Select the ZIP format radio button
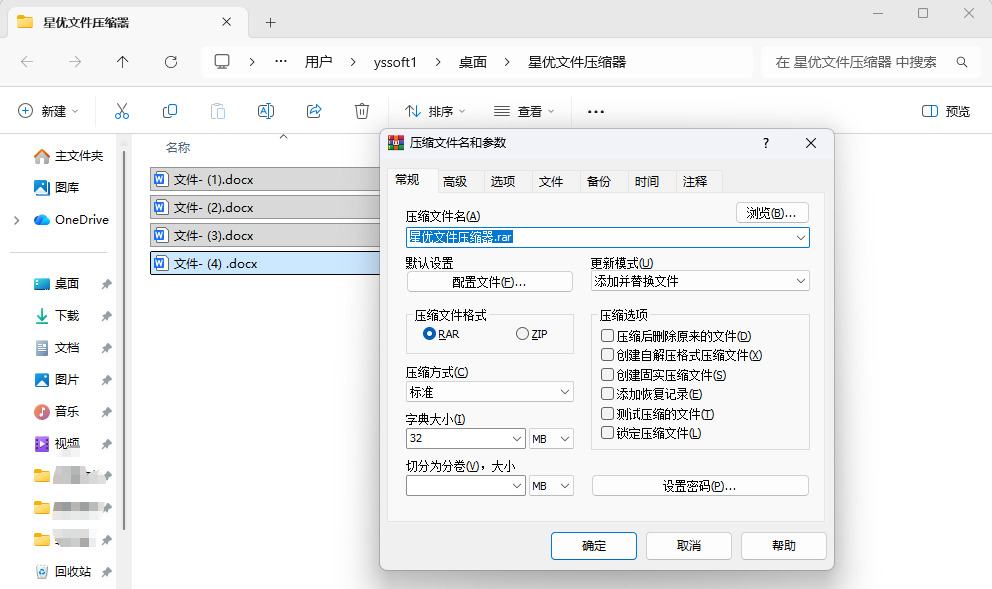The height and width of the screenshot is (589, 992). click(x=522, y=333)
